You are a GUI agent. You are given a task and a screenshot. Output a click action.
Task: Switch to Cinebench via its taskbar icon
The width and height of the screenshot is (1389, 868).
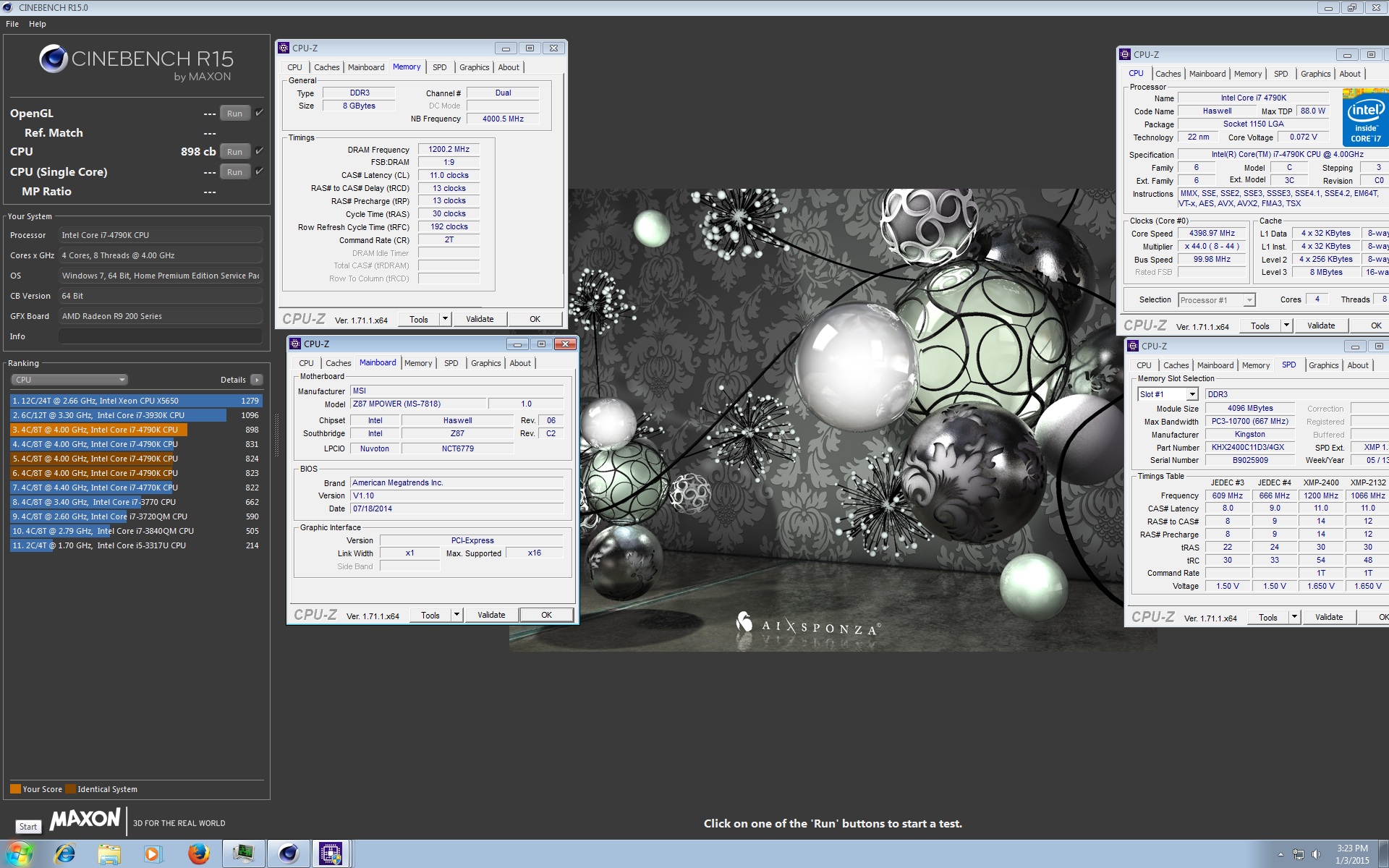(288, 854)
